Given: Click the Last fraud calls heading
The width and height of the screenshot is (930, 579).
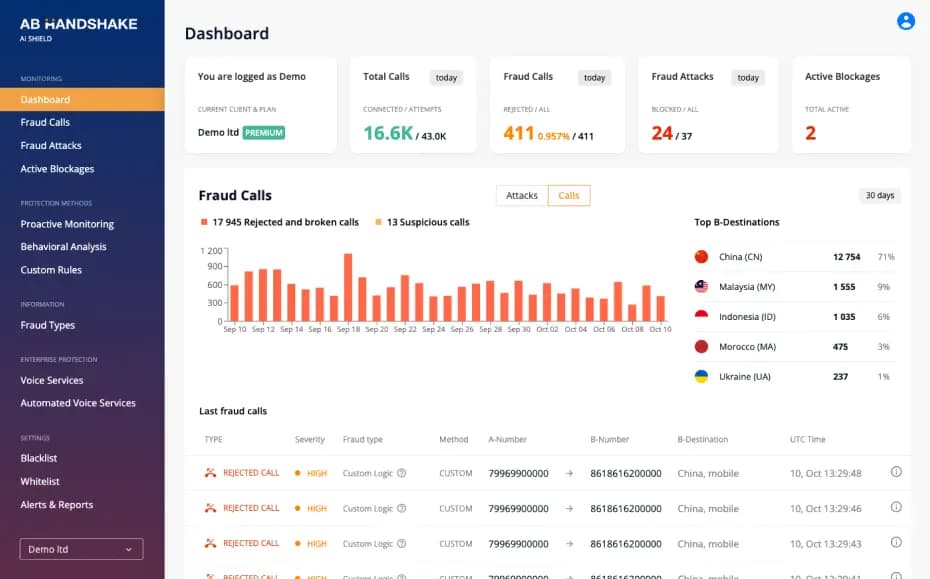Looking at the screenshot, I should point(233,411).
